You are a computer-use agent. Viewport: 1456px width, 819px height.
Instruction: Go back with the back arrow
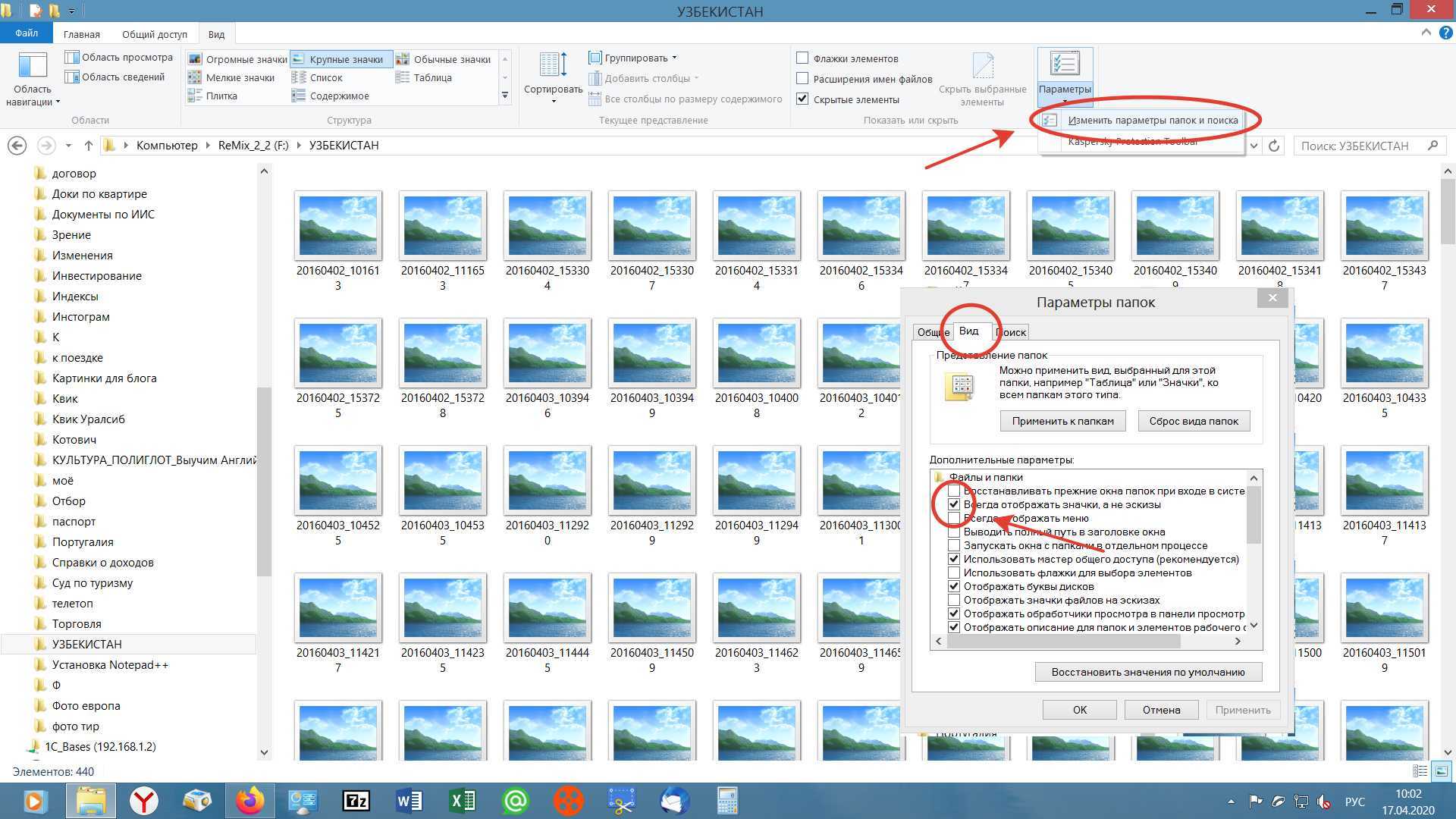point(17,146)
